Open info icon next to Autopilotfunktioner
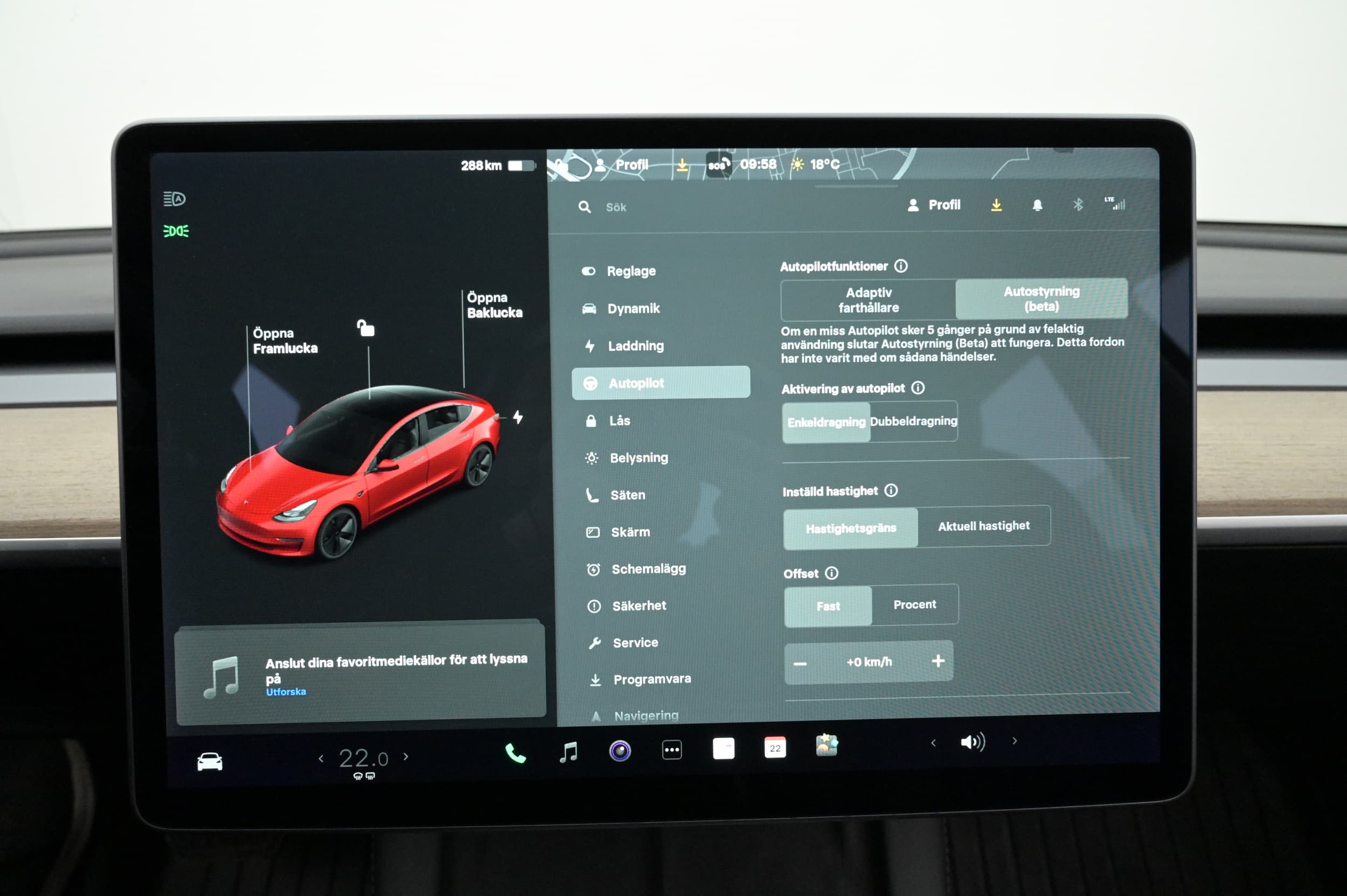1347x896 pixels. tap(901, 266)
